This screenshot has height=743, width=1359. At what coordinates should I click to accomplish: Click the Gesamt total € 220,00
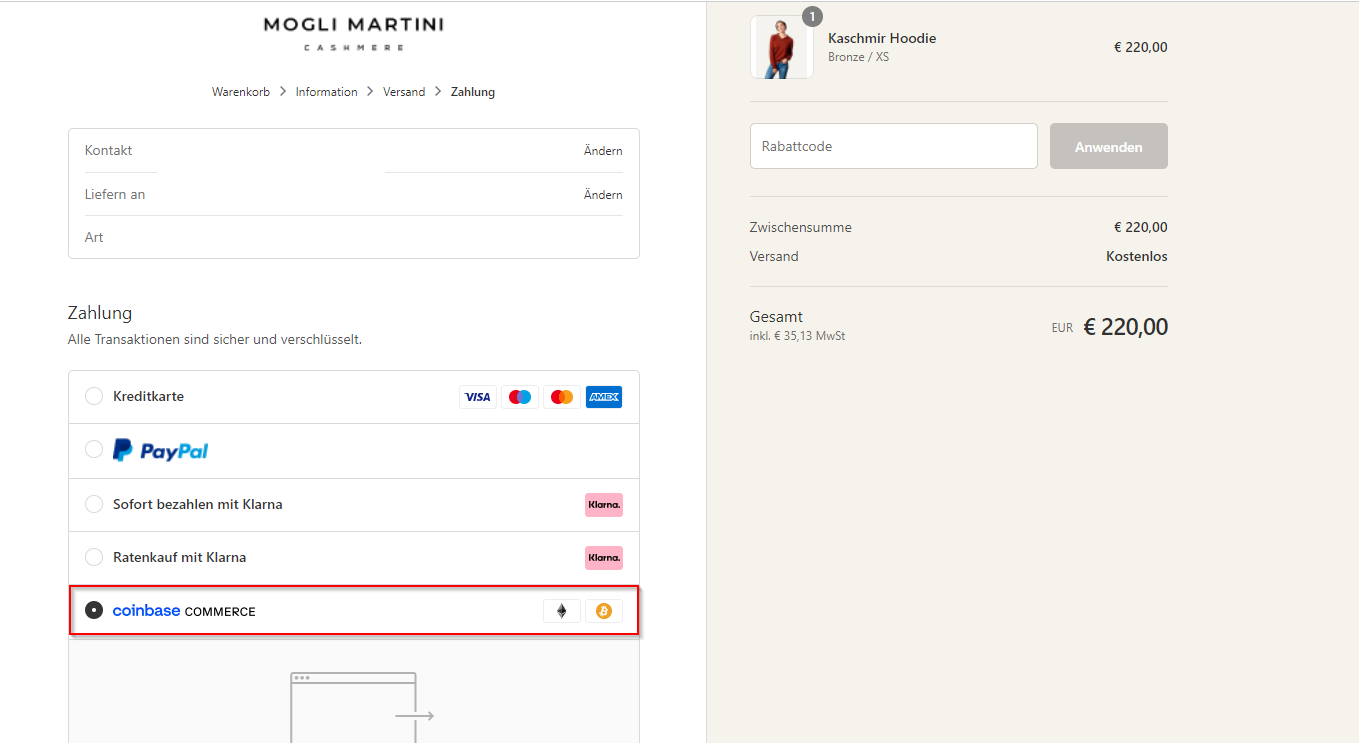point(1126,327)
